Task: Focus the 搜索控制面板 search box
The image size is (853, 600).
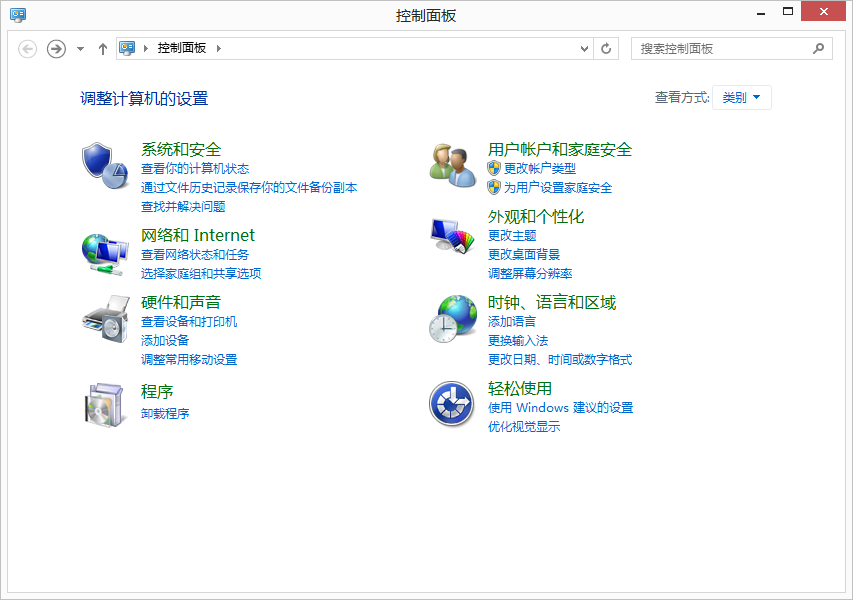Action: 732,49
